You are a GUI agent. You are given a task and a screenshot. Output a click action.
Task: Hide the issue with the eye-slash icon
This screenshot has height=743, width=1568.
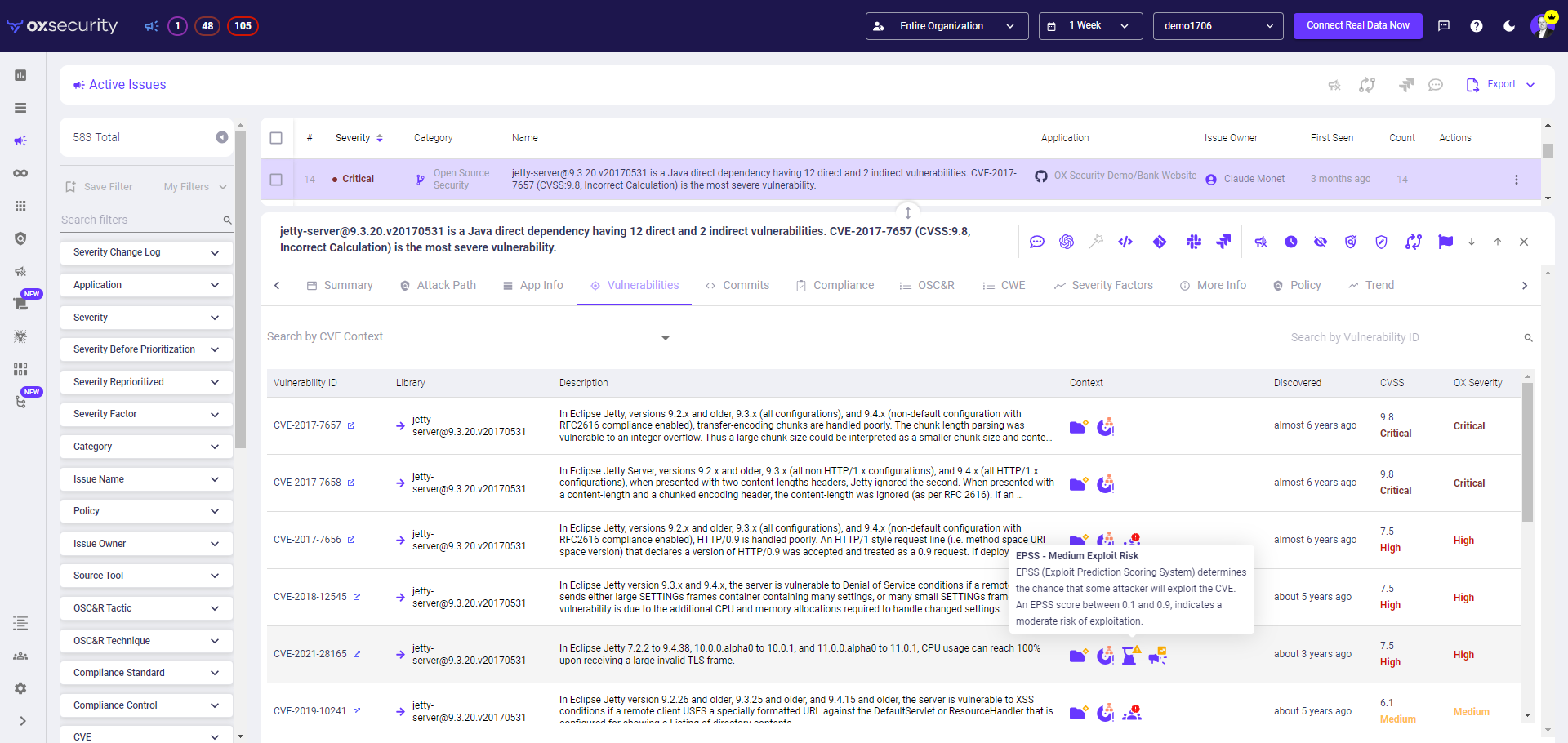(x=1321, y=242)
